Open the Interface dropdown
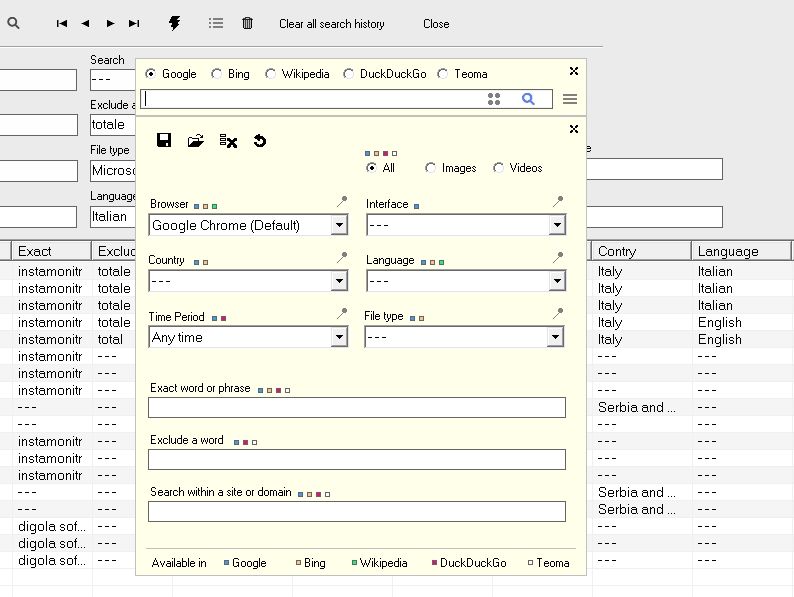794x597 pixels. pos(466,225)
